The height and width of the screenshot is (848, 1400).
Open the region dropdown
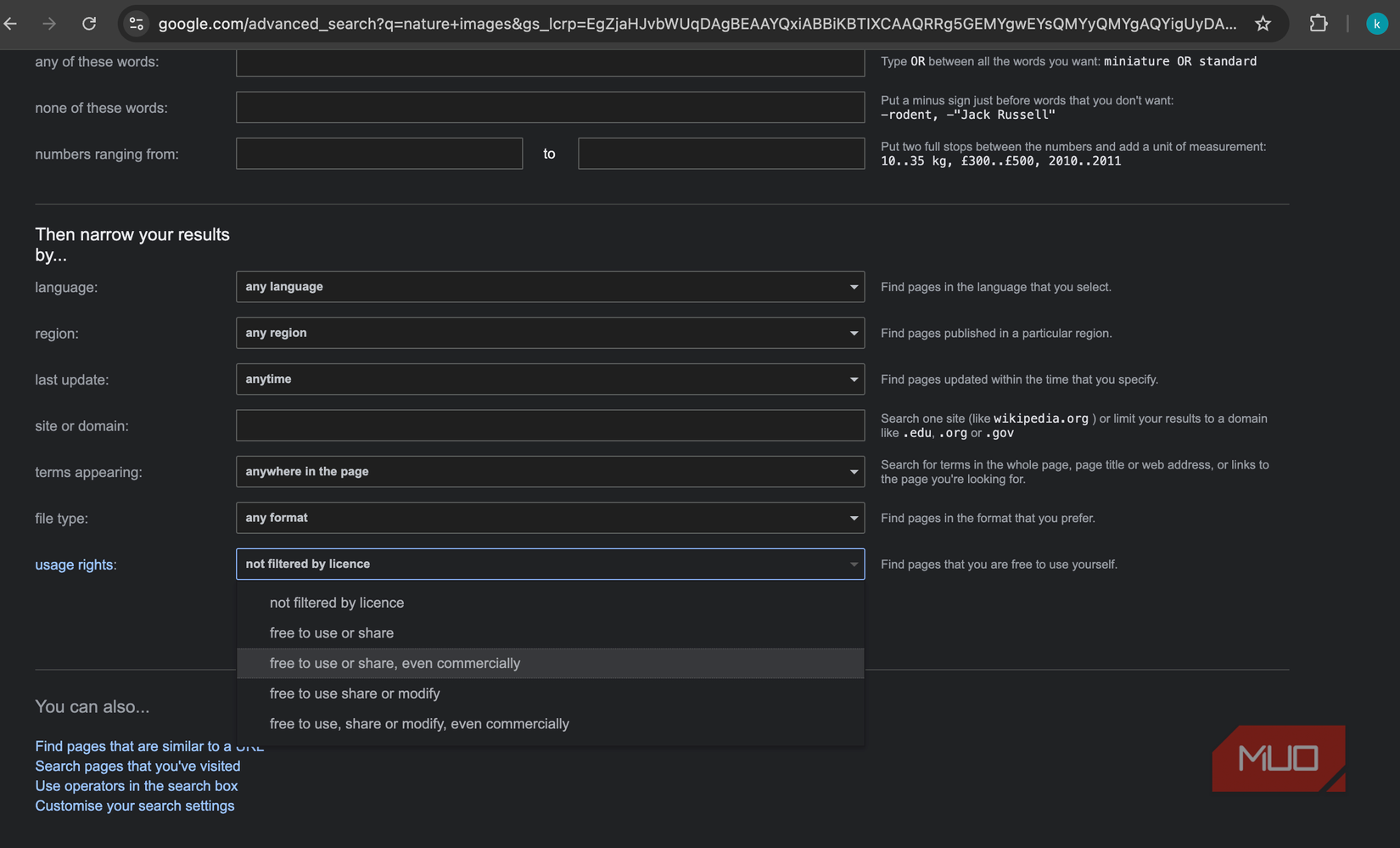[550, 333]
